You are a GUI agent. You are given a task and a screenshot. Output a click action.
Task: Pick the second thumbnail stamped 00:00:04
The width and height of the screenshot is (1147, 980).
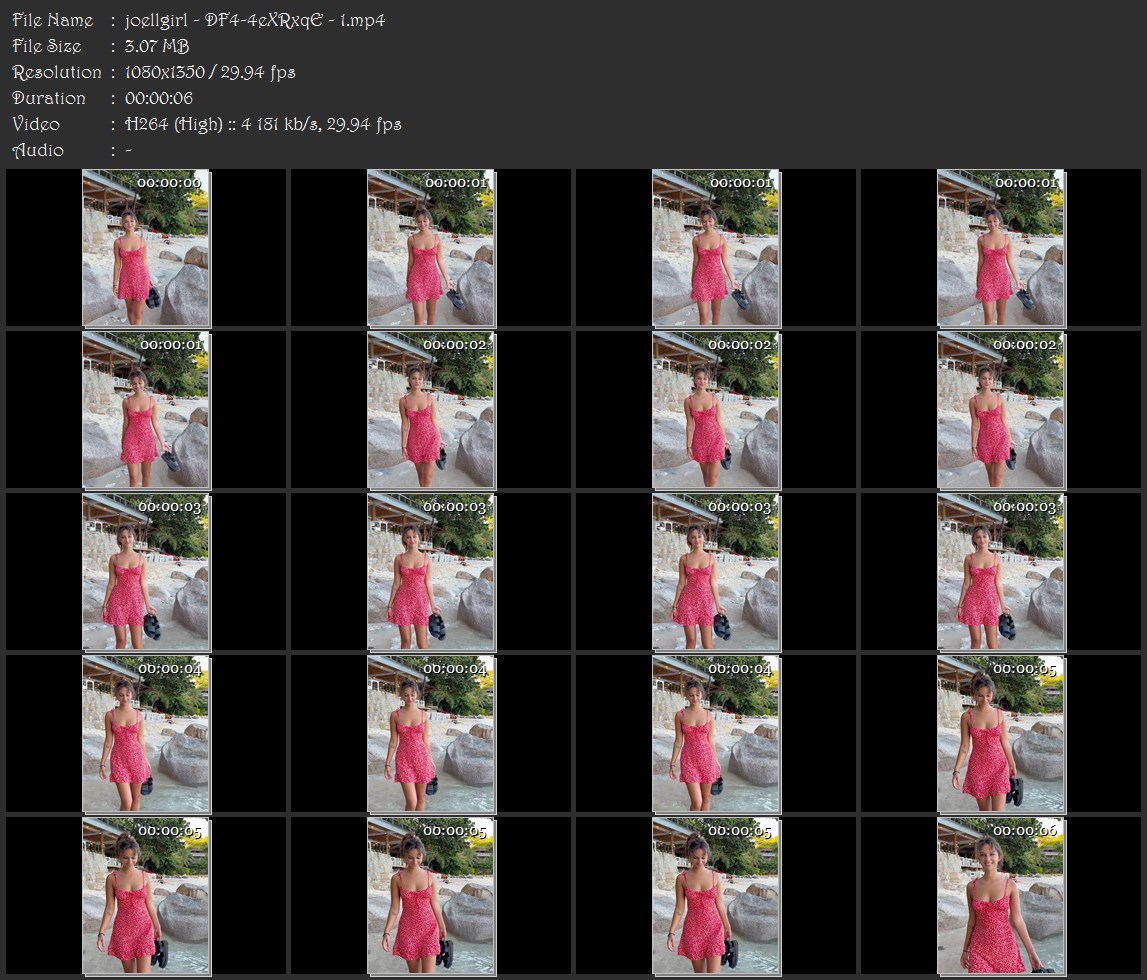click(x=431, y=735)
